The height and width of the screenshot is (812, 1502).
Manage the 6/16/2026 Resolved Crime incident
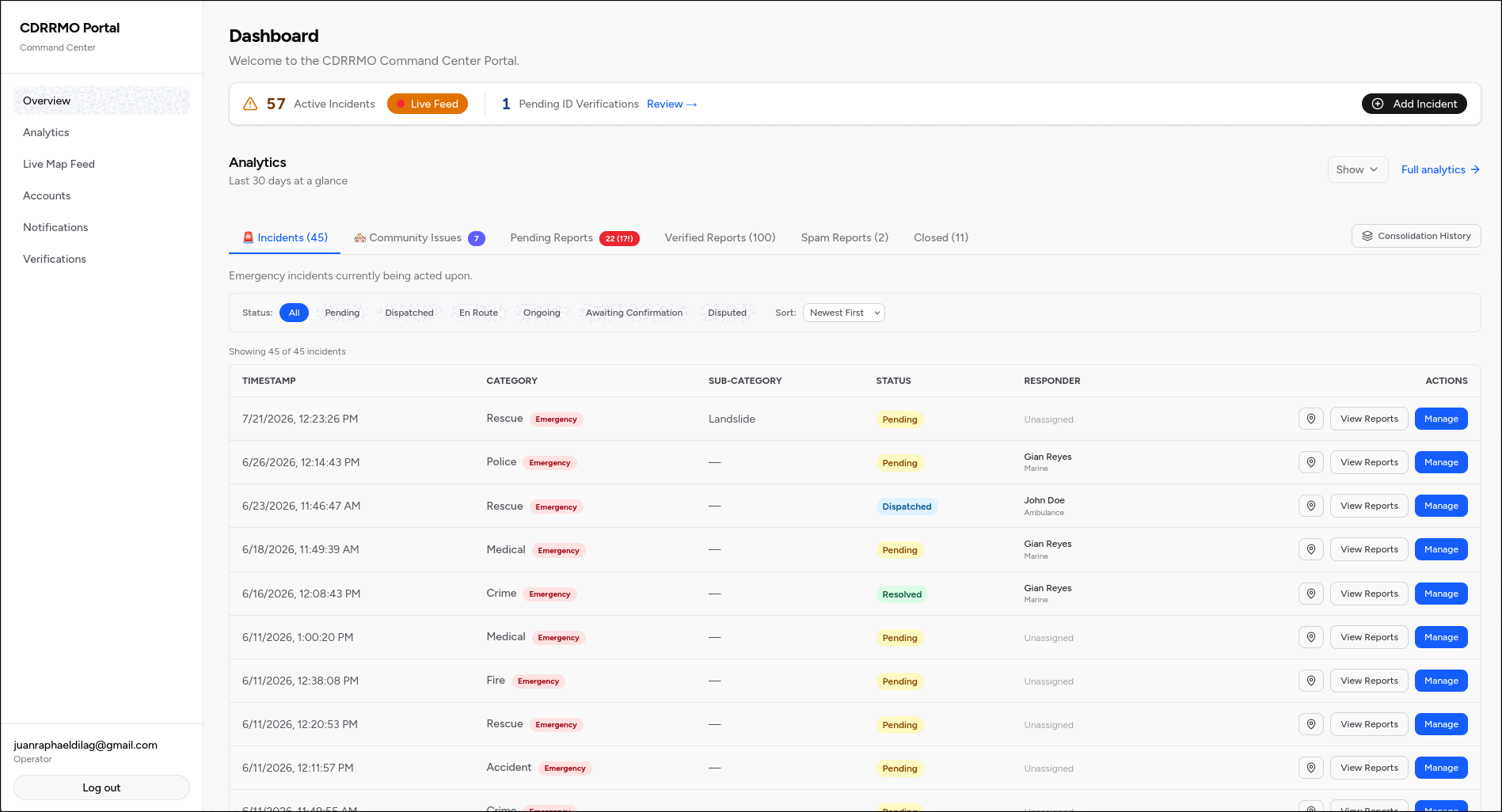coord(1441,594)
